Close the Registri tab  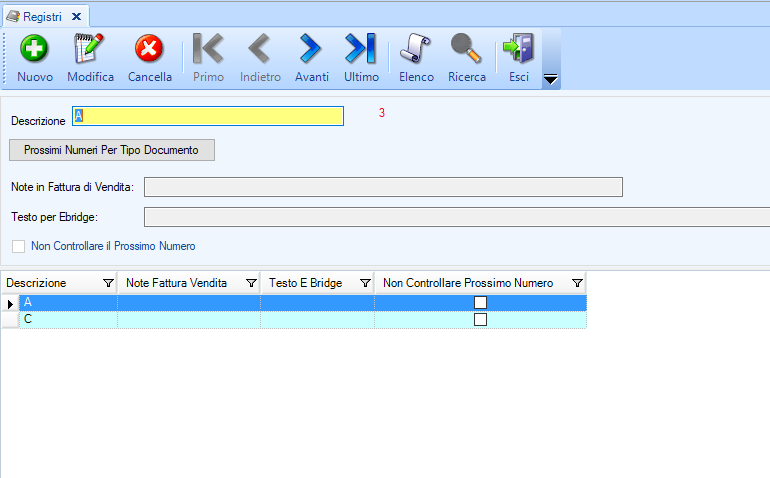pyautogui.click(x=76, y=16)
